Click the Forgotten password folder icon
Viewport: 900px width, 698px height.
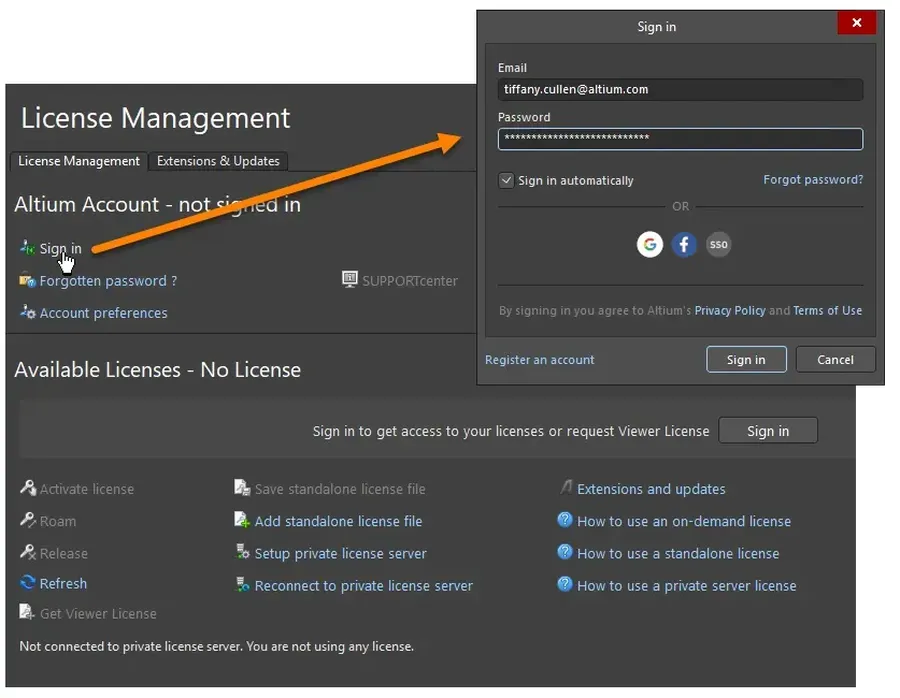[x=27, y=280]
